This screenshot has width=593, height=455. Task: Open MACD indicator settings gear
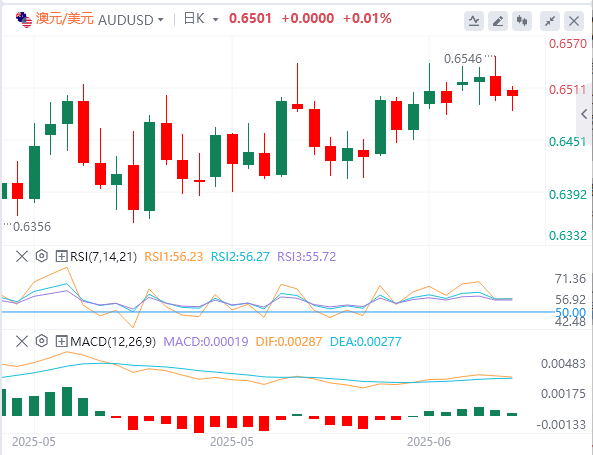click(42, 341)
